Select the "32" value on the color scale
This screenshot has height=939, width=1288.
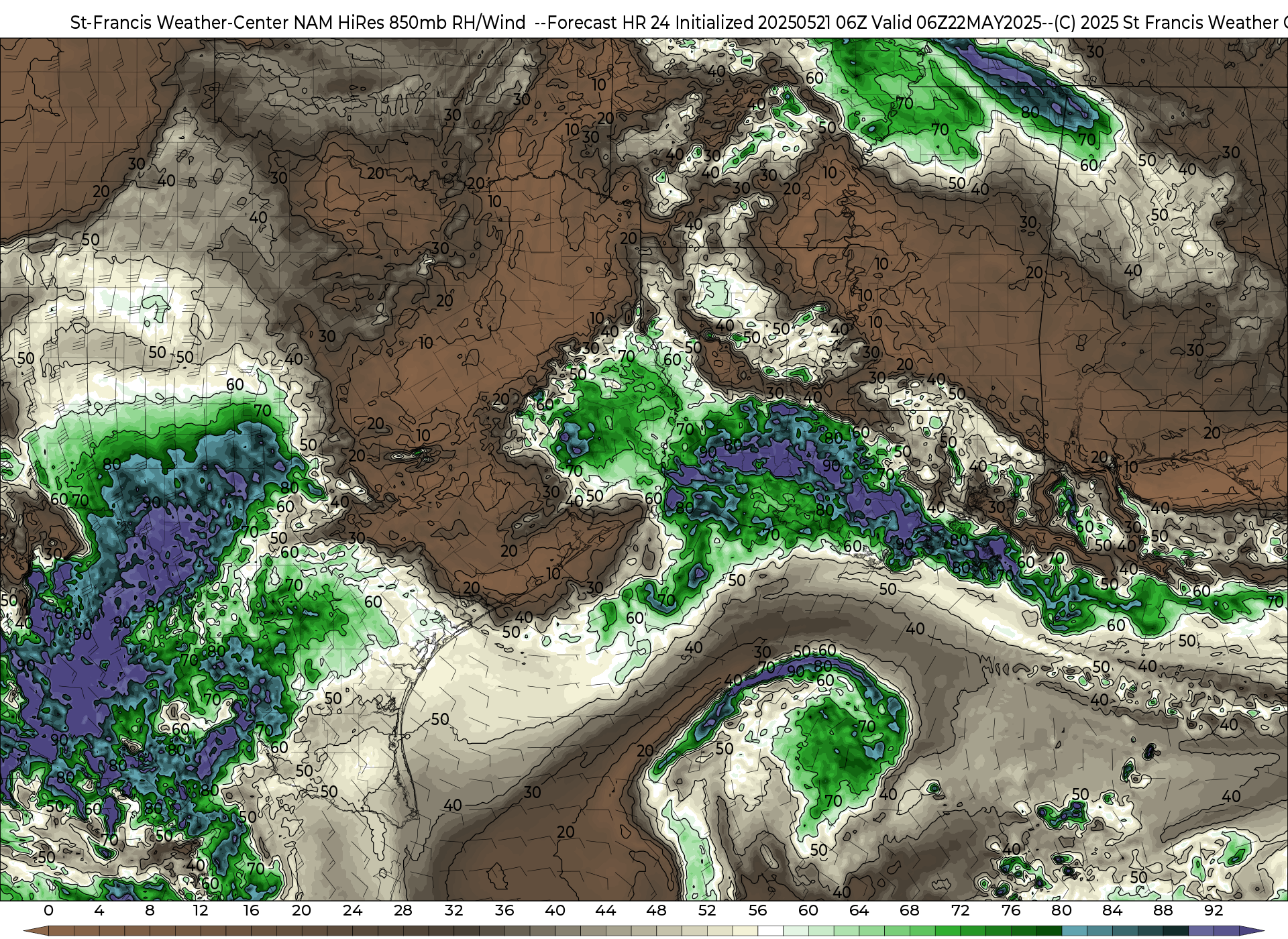454,911
